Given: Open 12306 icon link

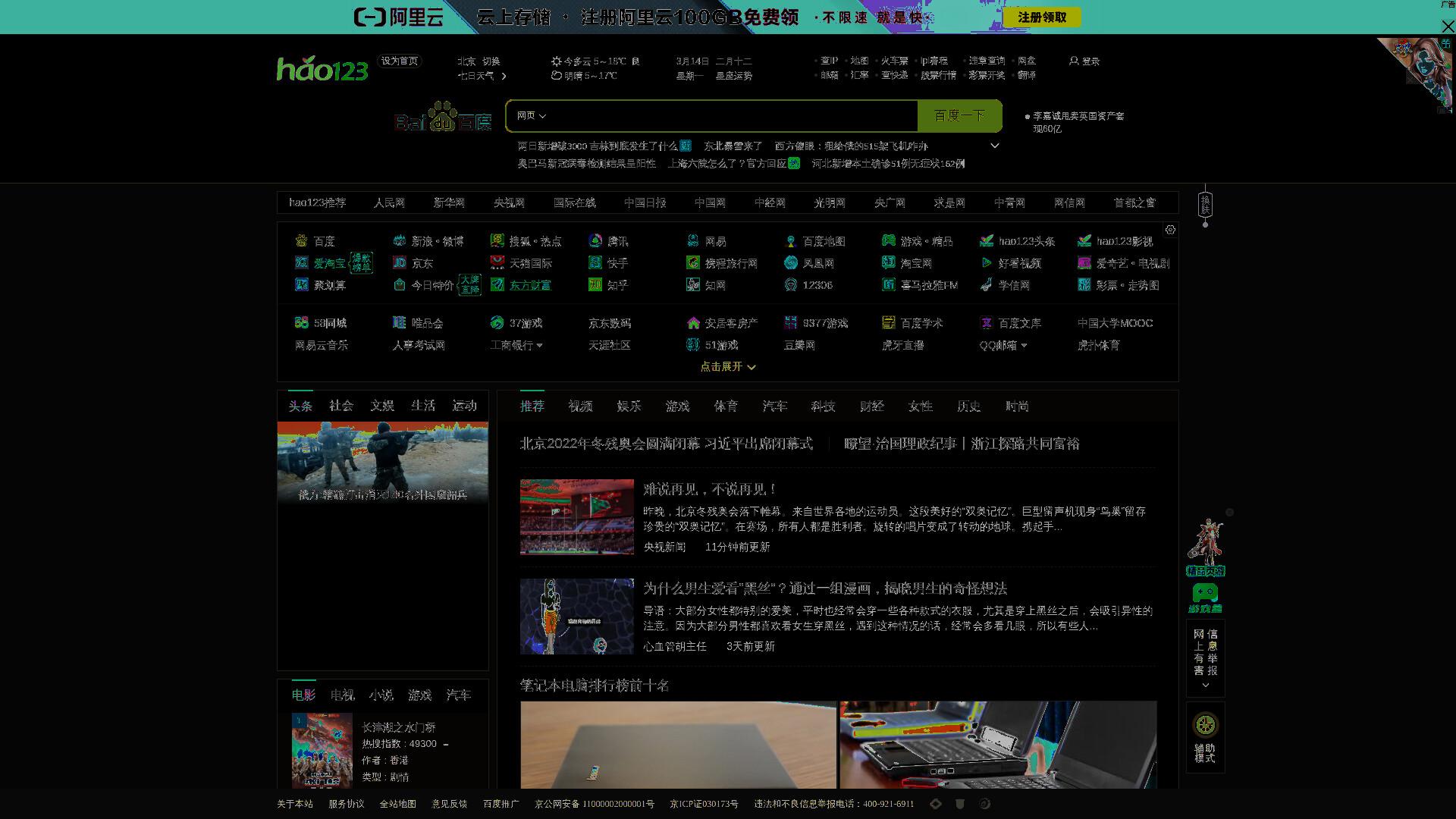Looking at the screenshot, I should point(790,284).
